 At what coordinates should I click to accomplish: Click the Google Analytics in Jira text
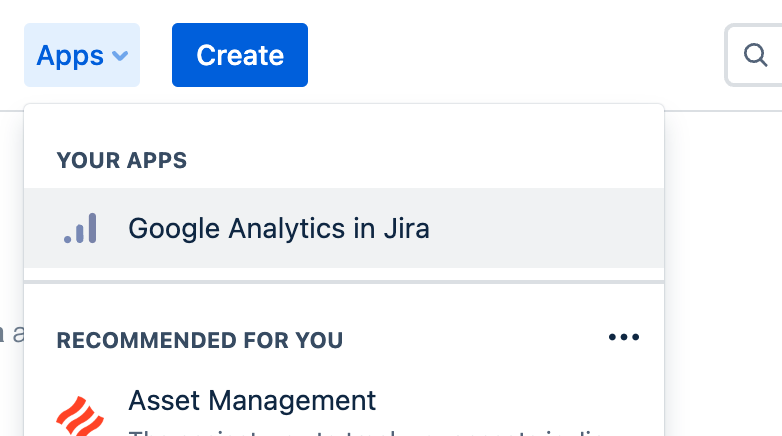279,229
